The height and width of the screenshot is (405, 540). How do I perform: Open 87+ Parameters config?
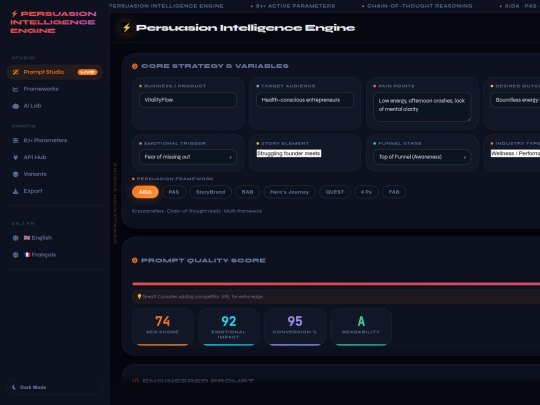tap(54, 140)
